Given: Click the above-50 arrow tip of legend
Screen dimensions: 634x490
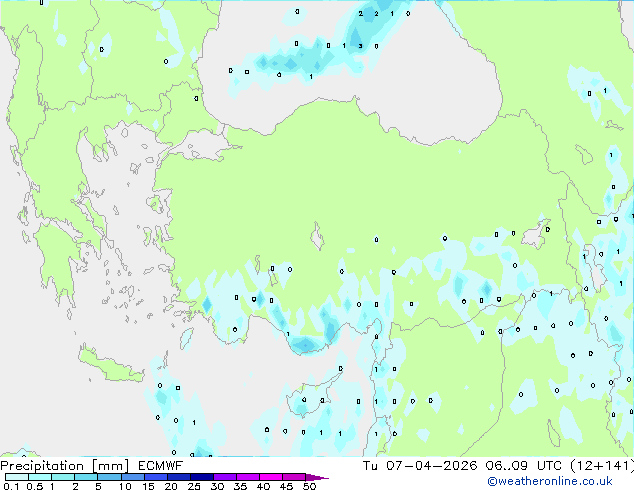Looking at the screenshot, I should click(x=317, y=477).
